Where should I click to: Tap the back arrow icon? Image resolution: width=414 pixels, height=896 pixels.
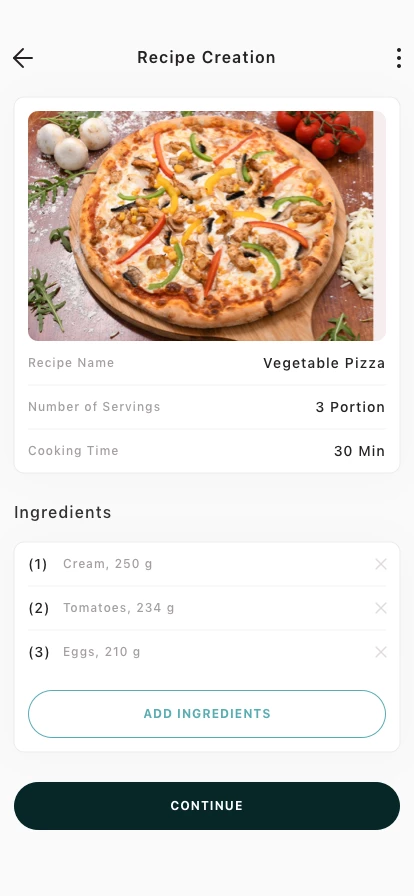click(x=23, y=58)
